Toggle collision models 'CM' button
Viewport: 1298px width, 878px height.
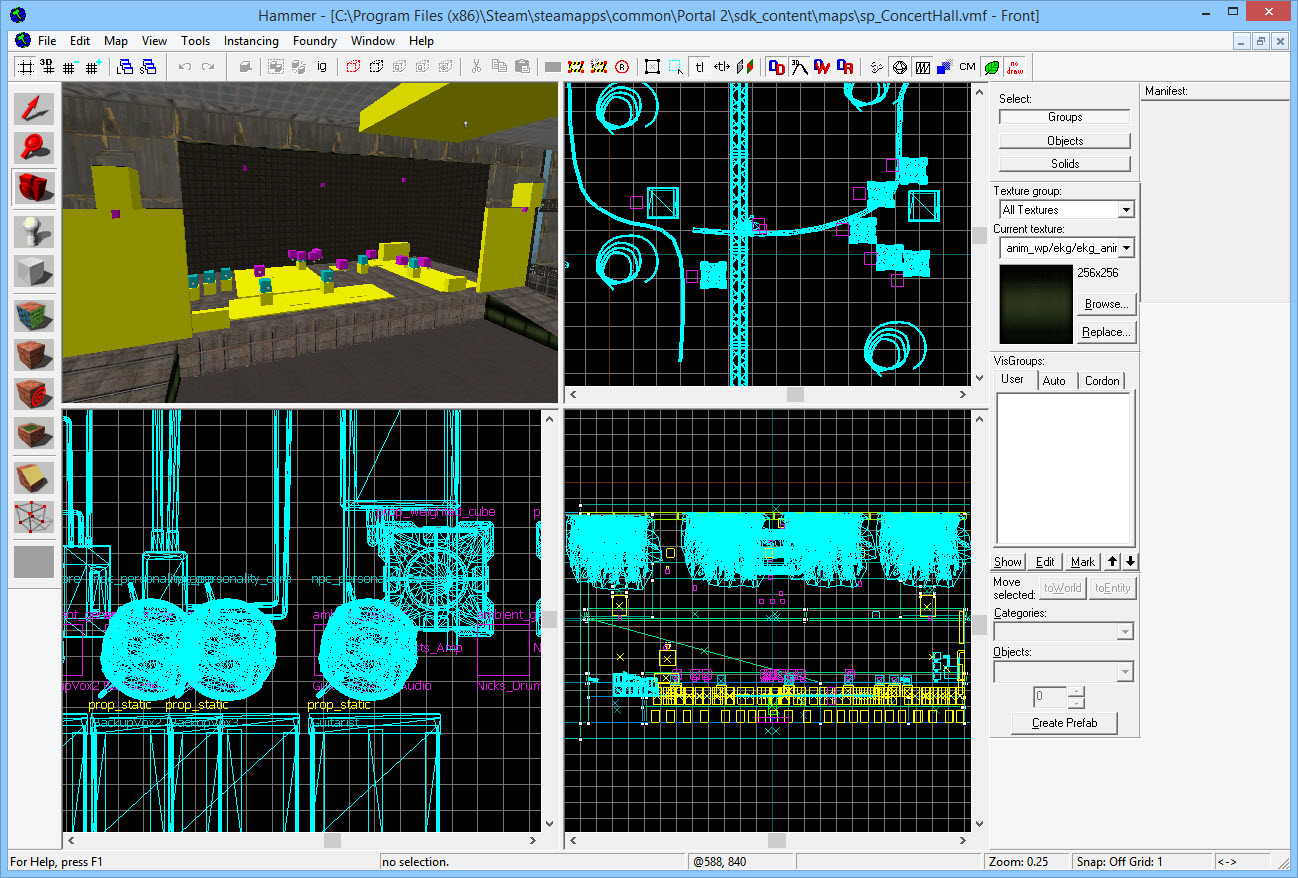(967, 67)
